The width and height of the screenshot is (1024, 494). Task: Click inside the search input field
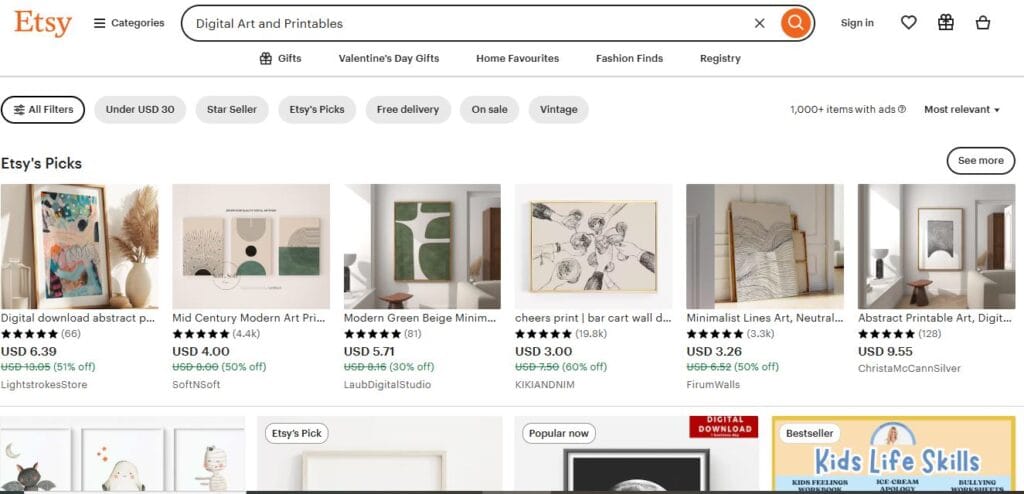pos(460,23)
